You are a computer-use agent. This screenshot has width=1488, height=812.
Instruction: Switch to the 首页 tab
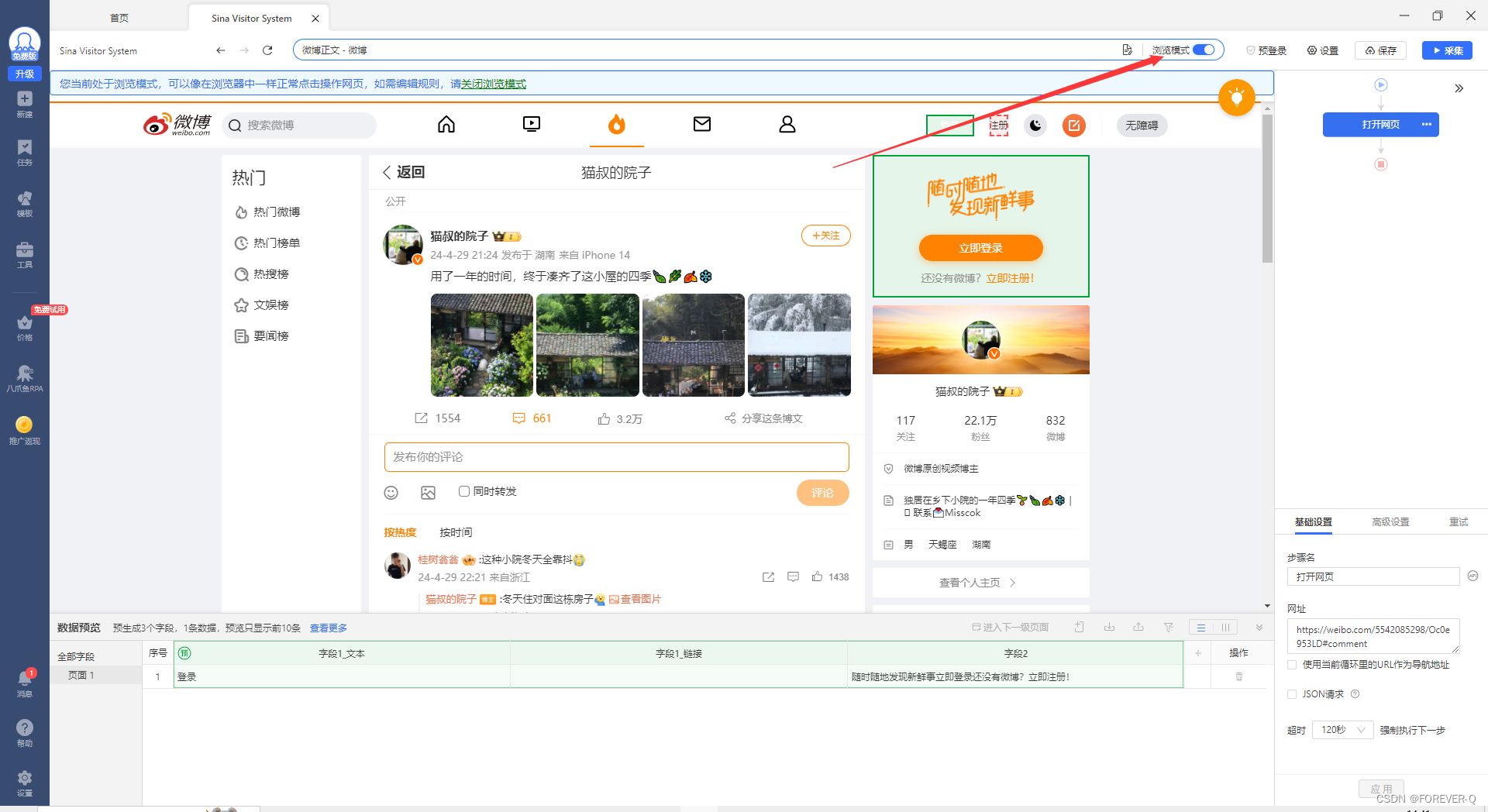coord(119,18)
